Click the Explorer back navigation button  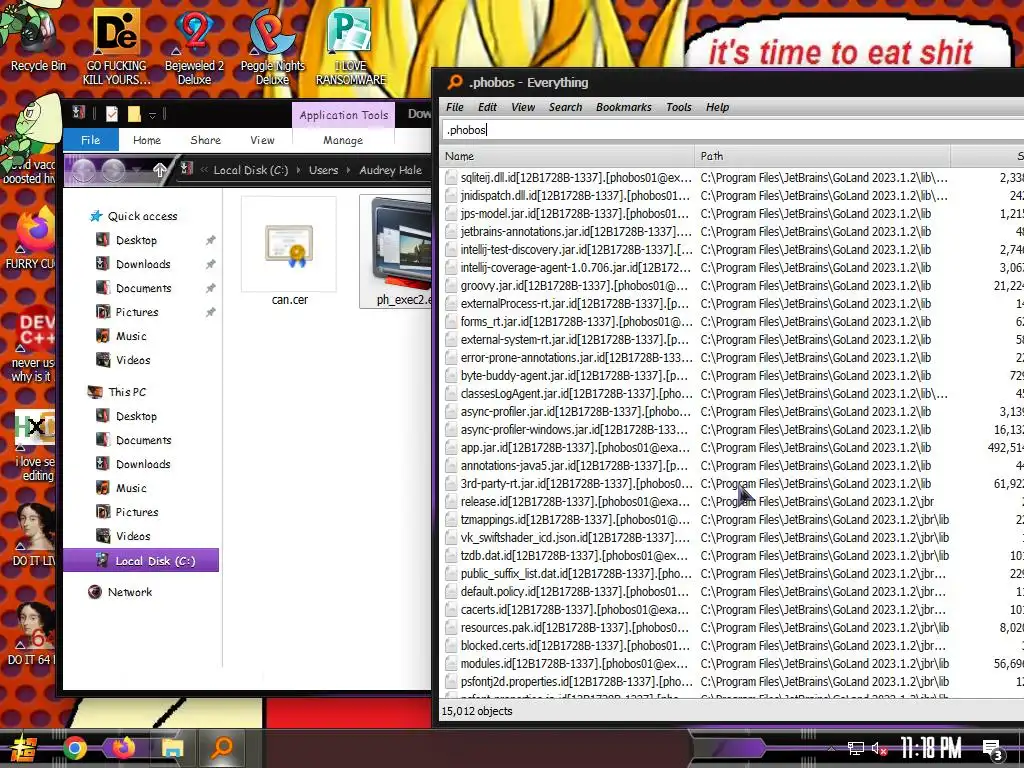(84, 170)
